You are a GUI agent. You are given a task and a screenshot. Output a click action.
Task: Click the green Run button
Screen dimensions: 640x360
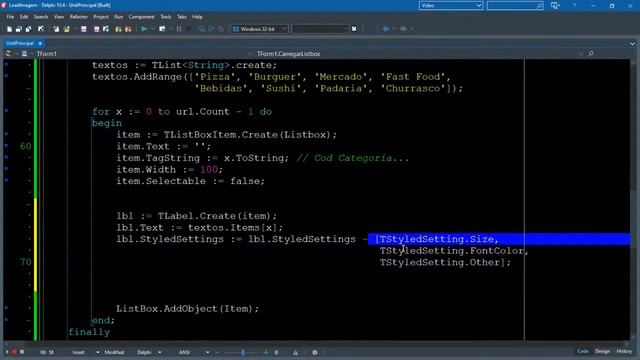(144, 29)
